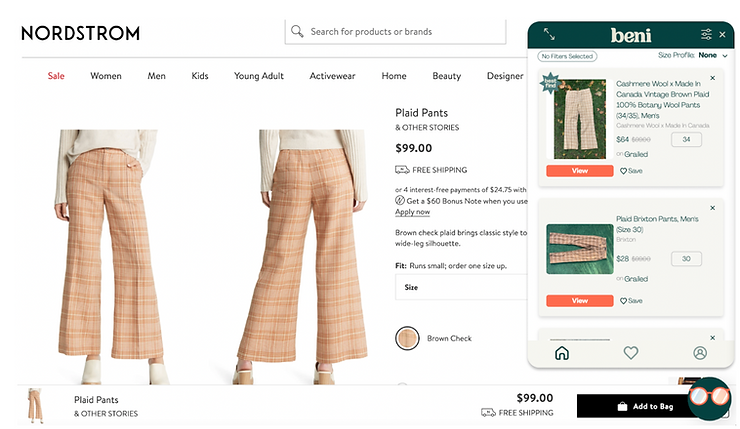Image resolution: width=740 pixels, height=429 pixels.
Task: Toggle the No Filters Selected chip
Action: 567,56
